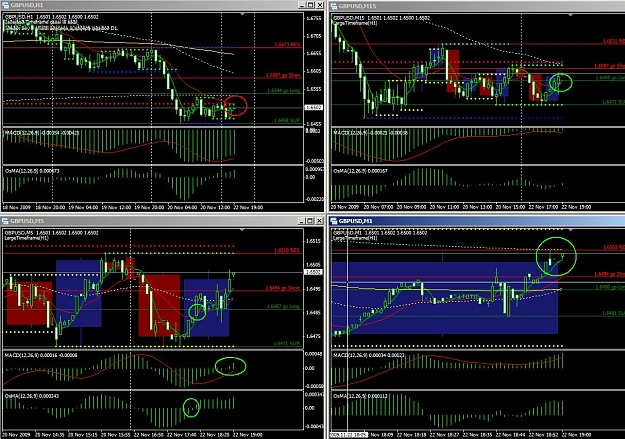
Task: Click the GBPUSD,M5 OHLC header text
Action: click(51, 233)
